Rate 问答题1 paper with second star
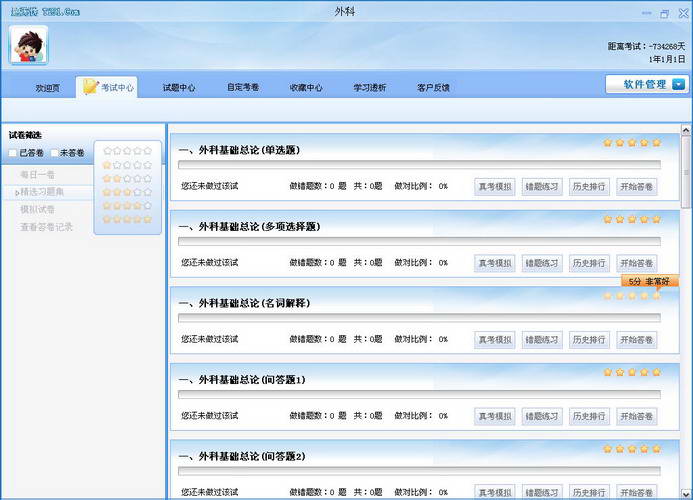 tap(620, 372)
